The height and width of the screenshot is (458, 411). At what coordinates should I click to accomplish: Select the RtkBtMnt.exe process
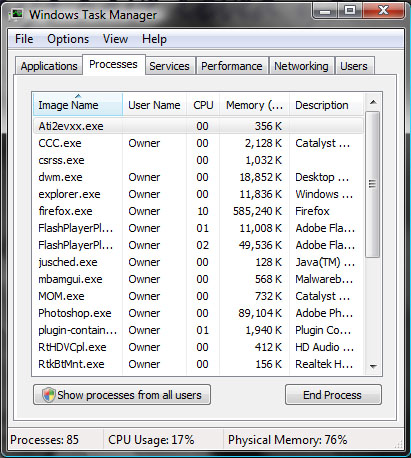point(198,364)
